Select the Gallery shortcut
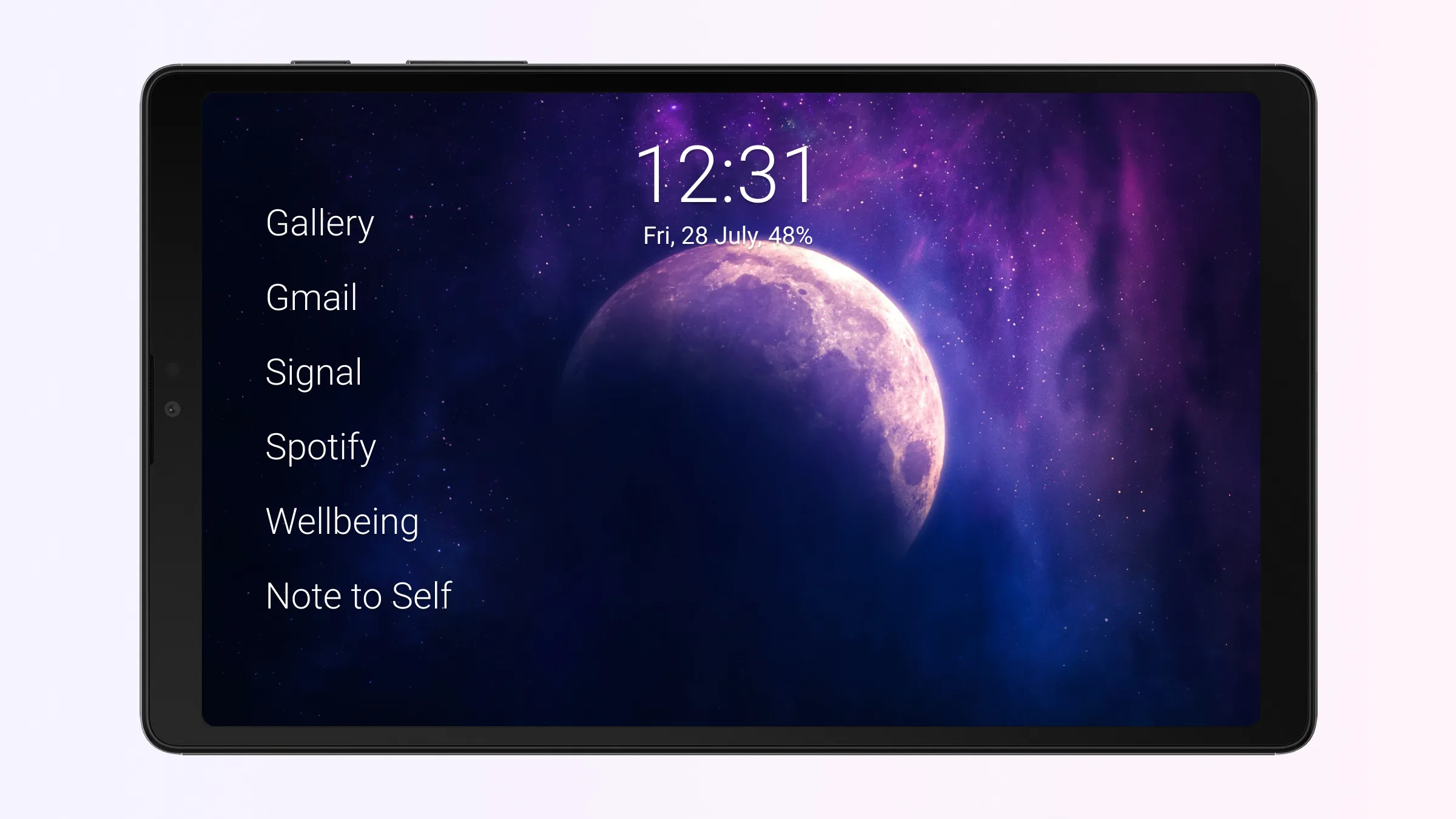Screen dimensions: 1456x819 click(320, 221)
